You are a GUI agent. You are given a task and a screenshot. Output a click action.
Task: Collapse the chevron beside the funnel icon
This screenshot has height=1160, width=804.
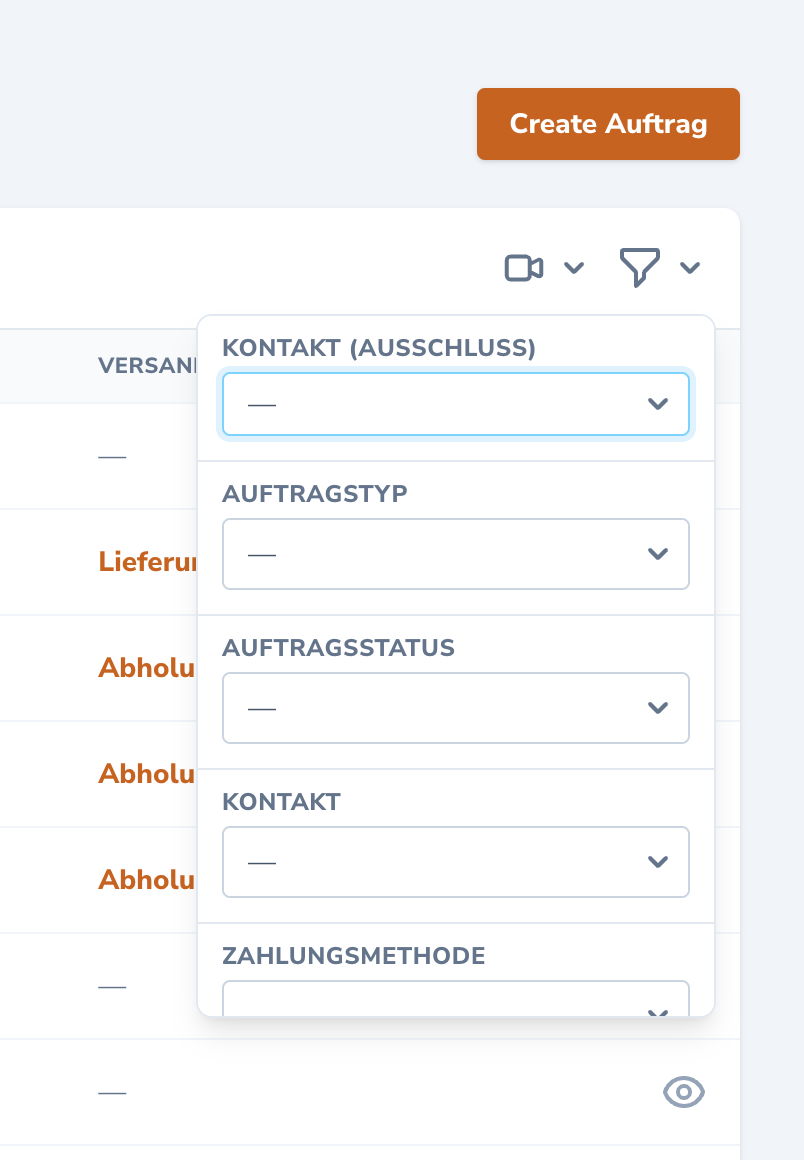tap(690, 268)
